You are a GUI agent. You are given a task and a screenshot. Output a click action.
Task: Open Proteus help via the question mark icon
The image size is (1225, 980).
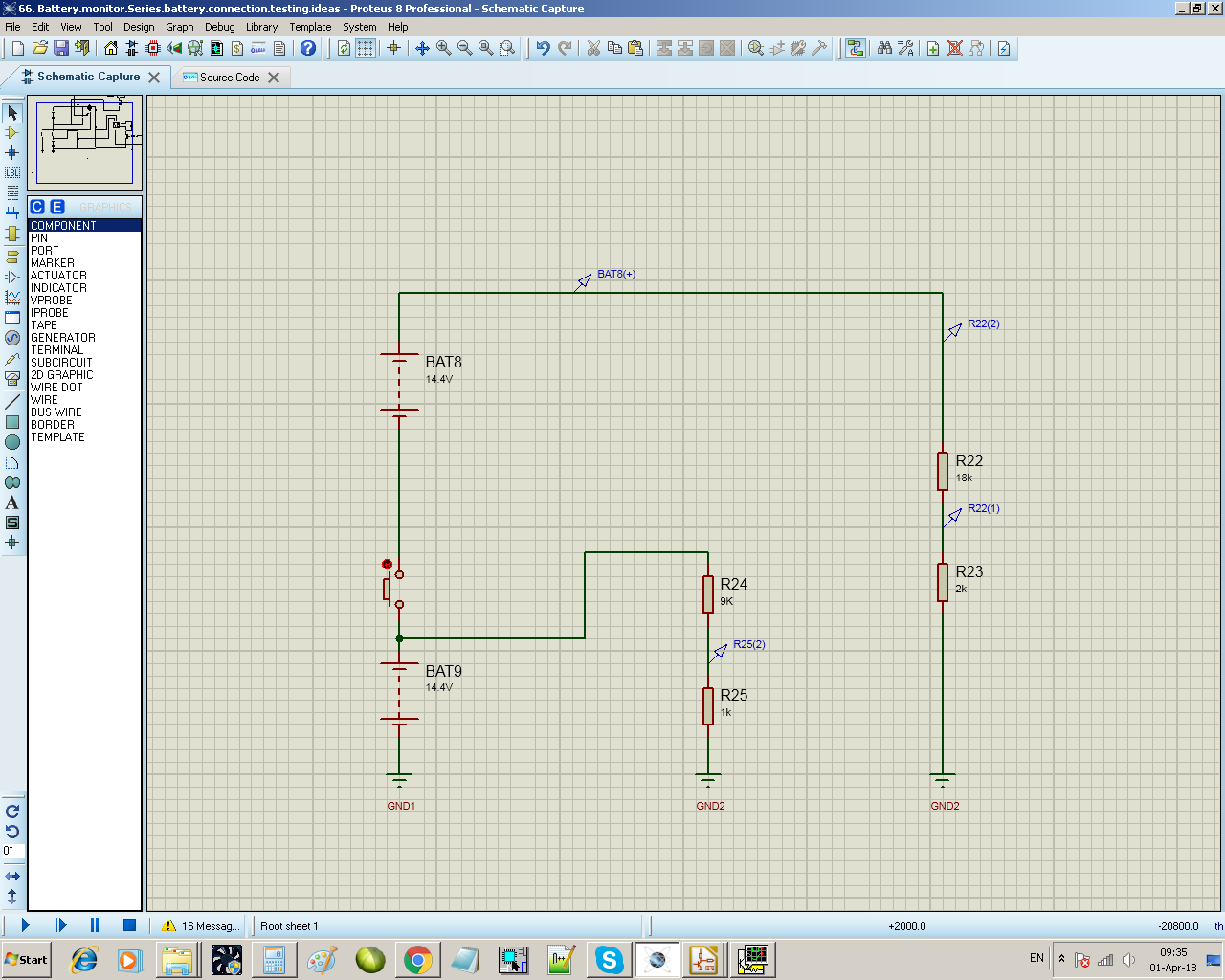[306, 49]
